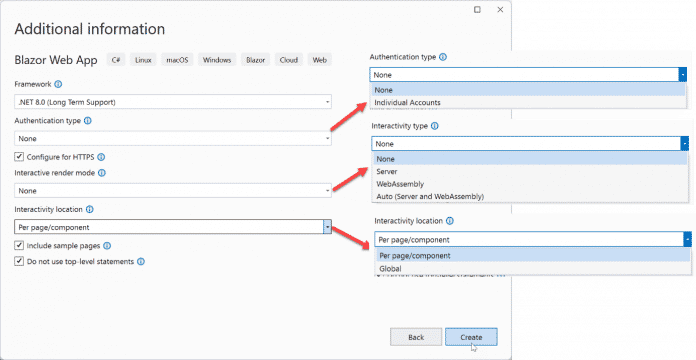
Task: Choose Server interactivity type
Action: coord(530,171)
